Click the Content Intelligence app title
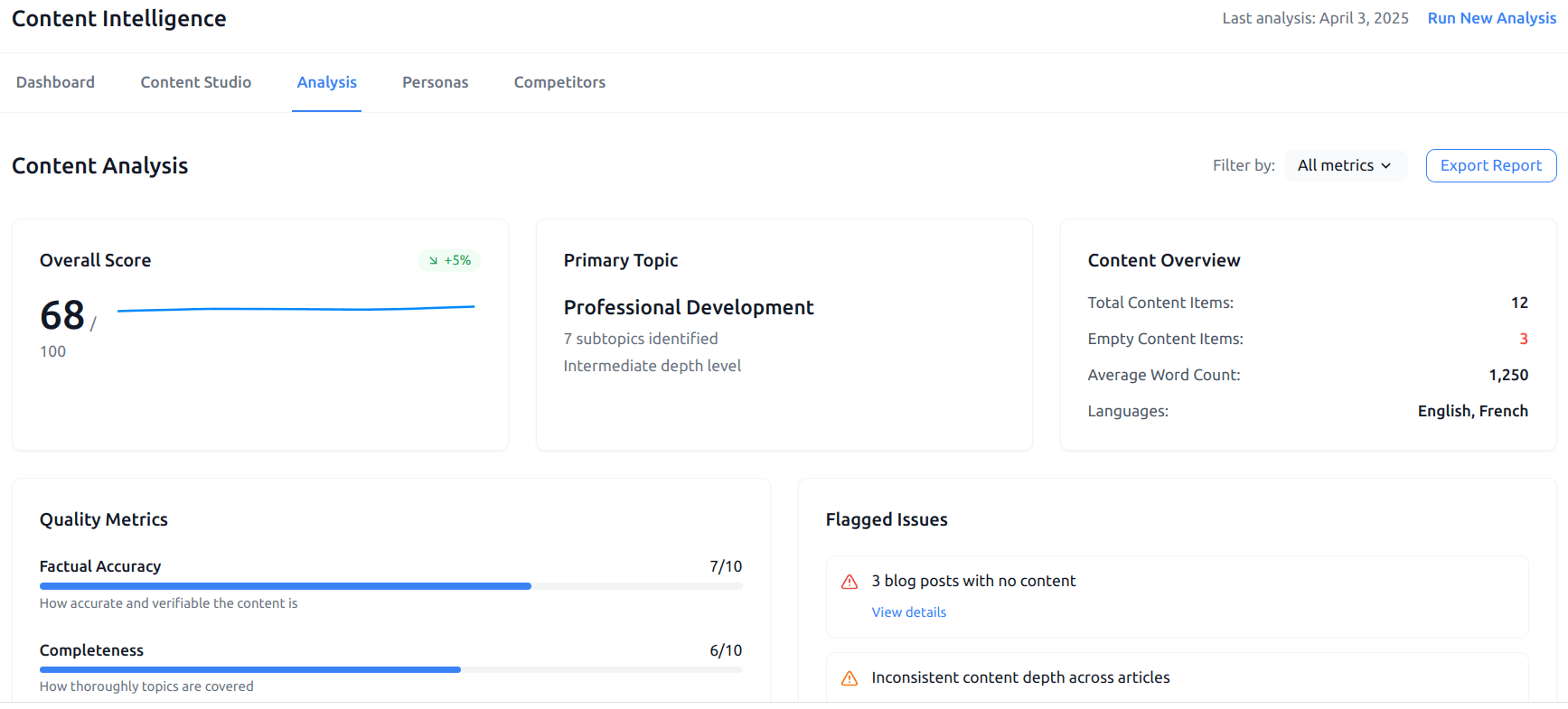 (x=119, y=18)
